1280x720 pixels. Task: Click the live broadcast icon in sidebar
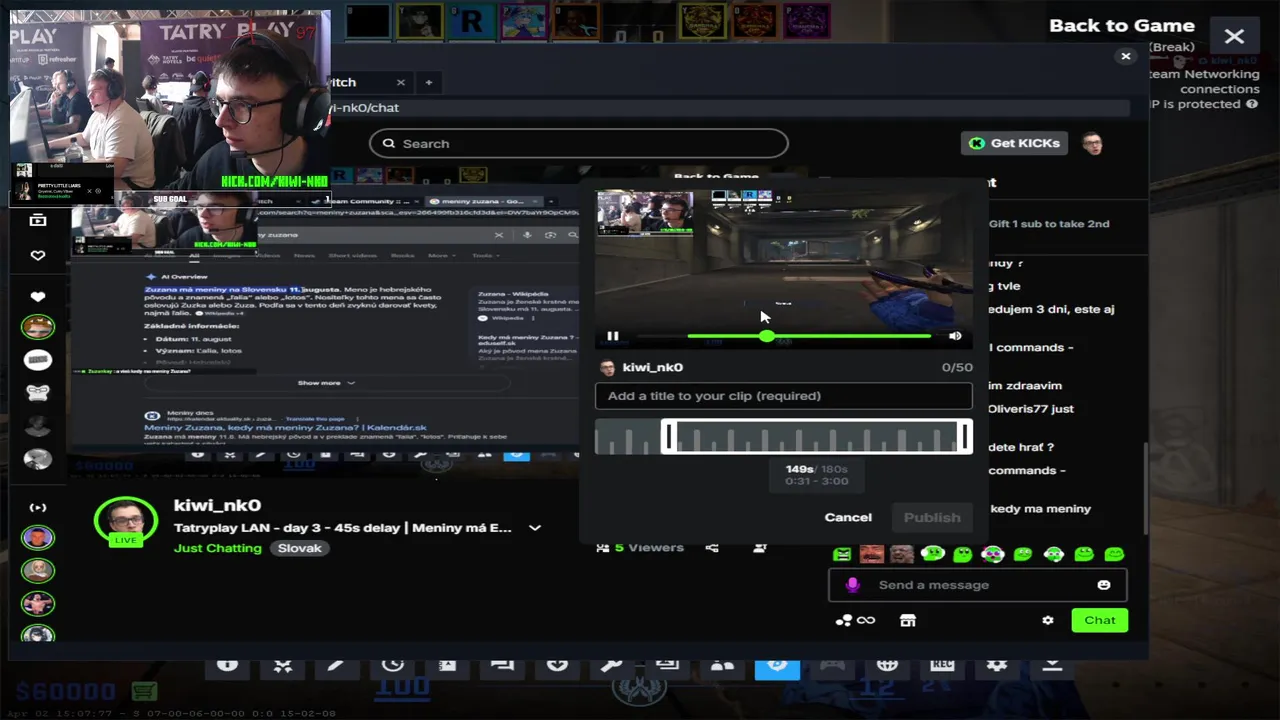38,507
